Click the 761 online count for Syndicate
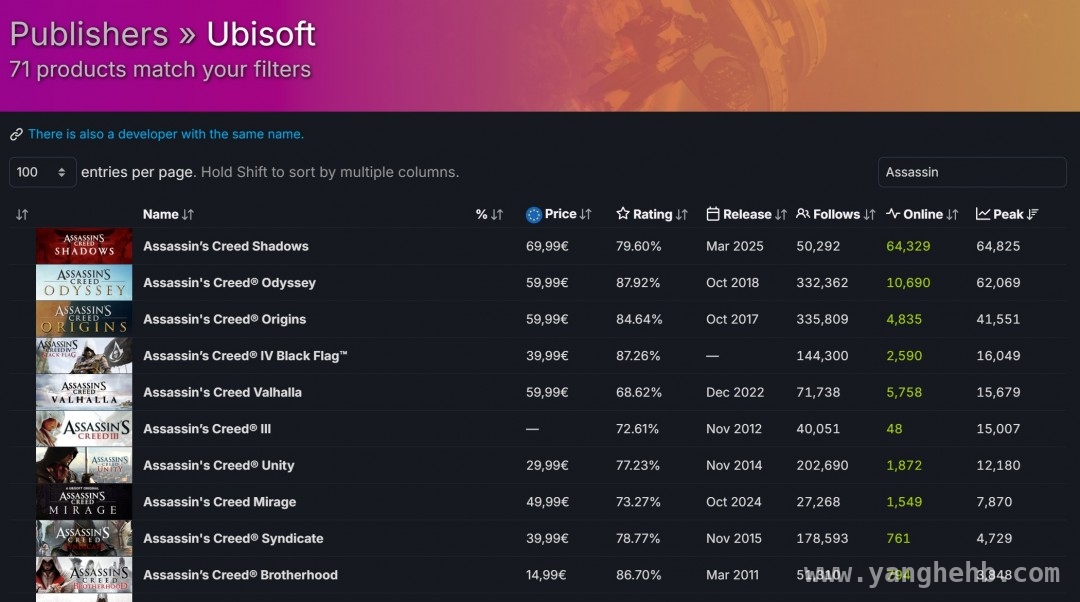1080x602 pixels. [x=898, y=538]
